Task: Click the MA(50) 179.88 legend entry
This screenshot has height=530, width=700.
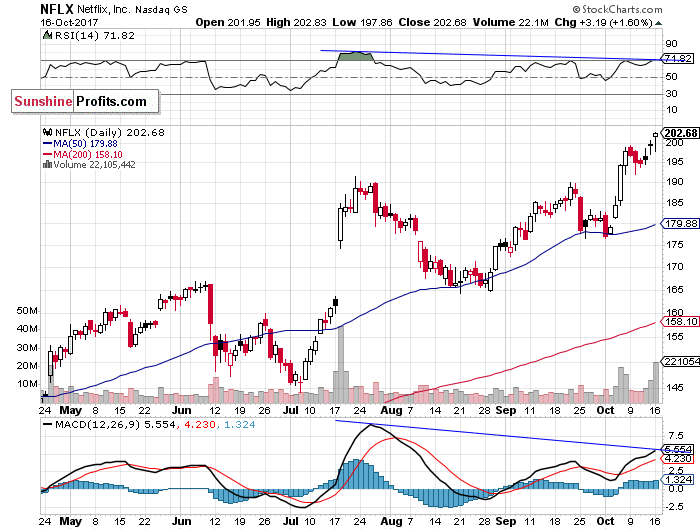Action: click(x=80, y=144)
